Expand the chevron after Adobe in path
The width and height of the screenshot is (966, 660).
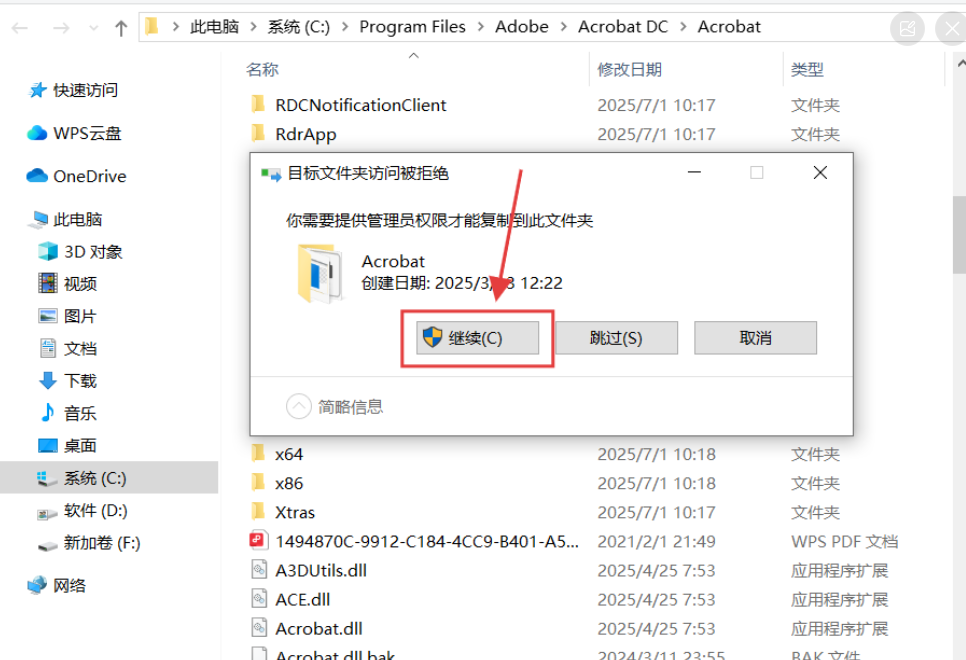click(564, 27)
